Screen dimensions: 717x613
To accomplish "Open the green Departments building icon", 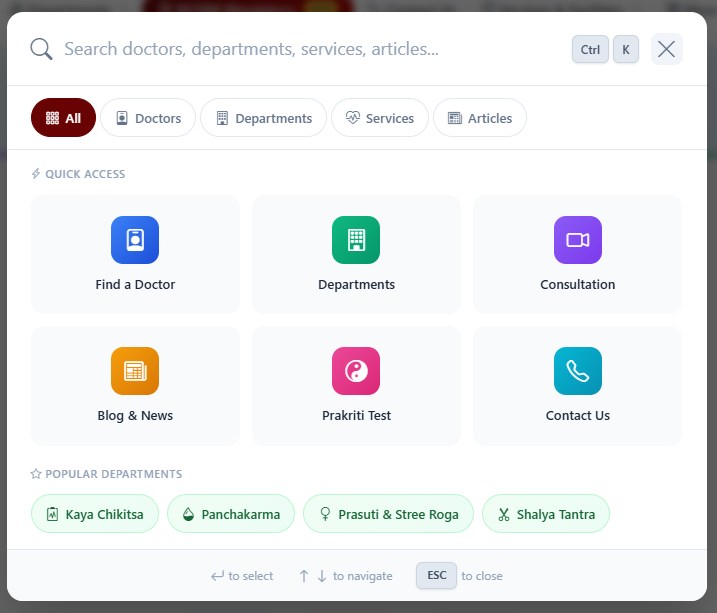I will pos(356,240).
